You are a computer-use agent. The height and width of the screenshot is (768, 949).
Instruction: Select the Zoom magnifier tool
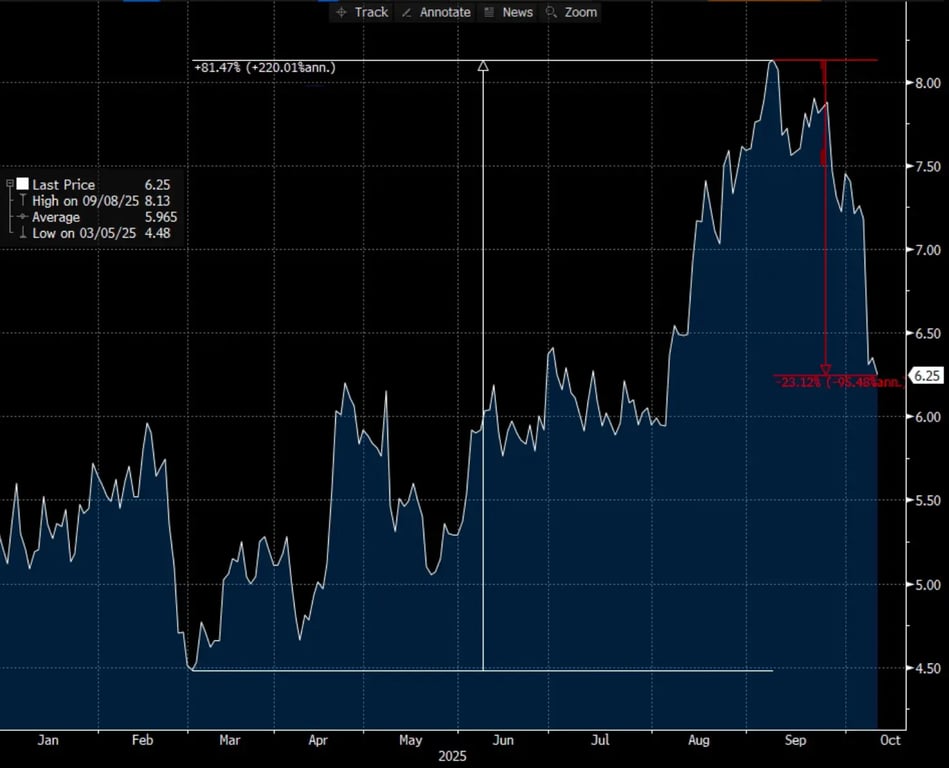pyautogui.click(x=570, y=12)
